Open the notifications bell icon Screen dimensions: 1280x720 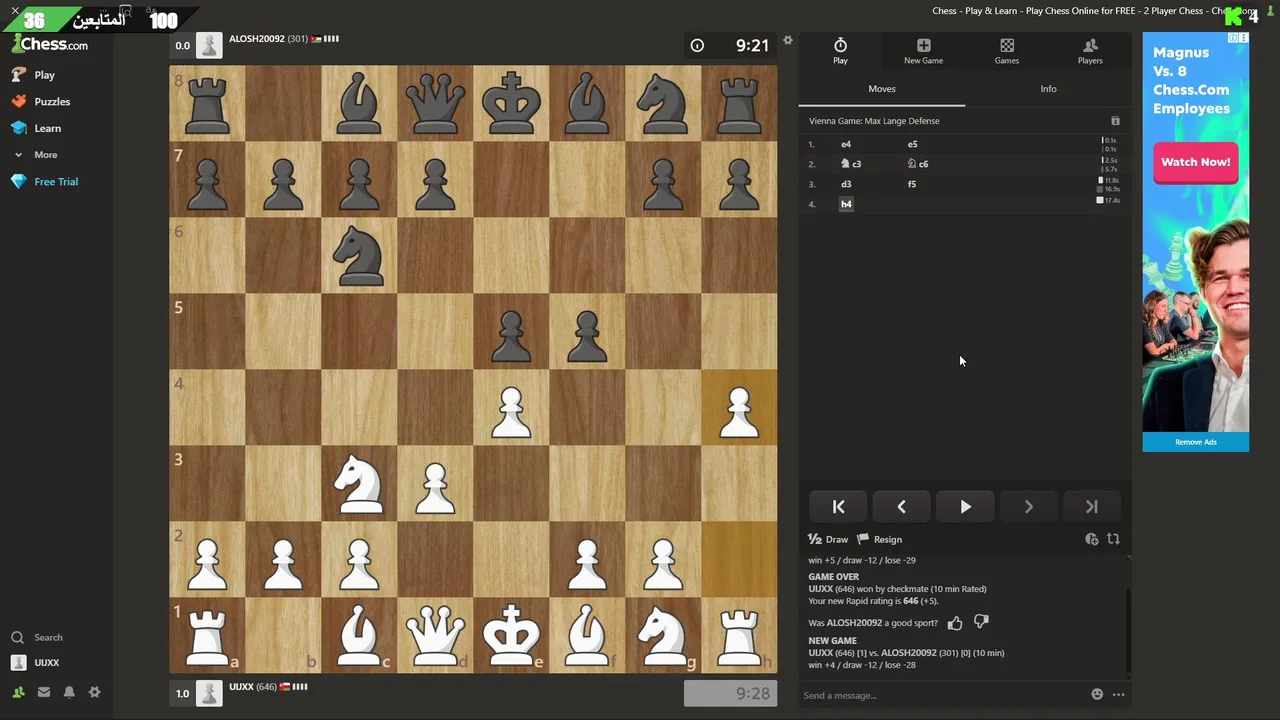(69, 692)
